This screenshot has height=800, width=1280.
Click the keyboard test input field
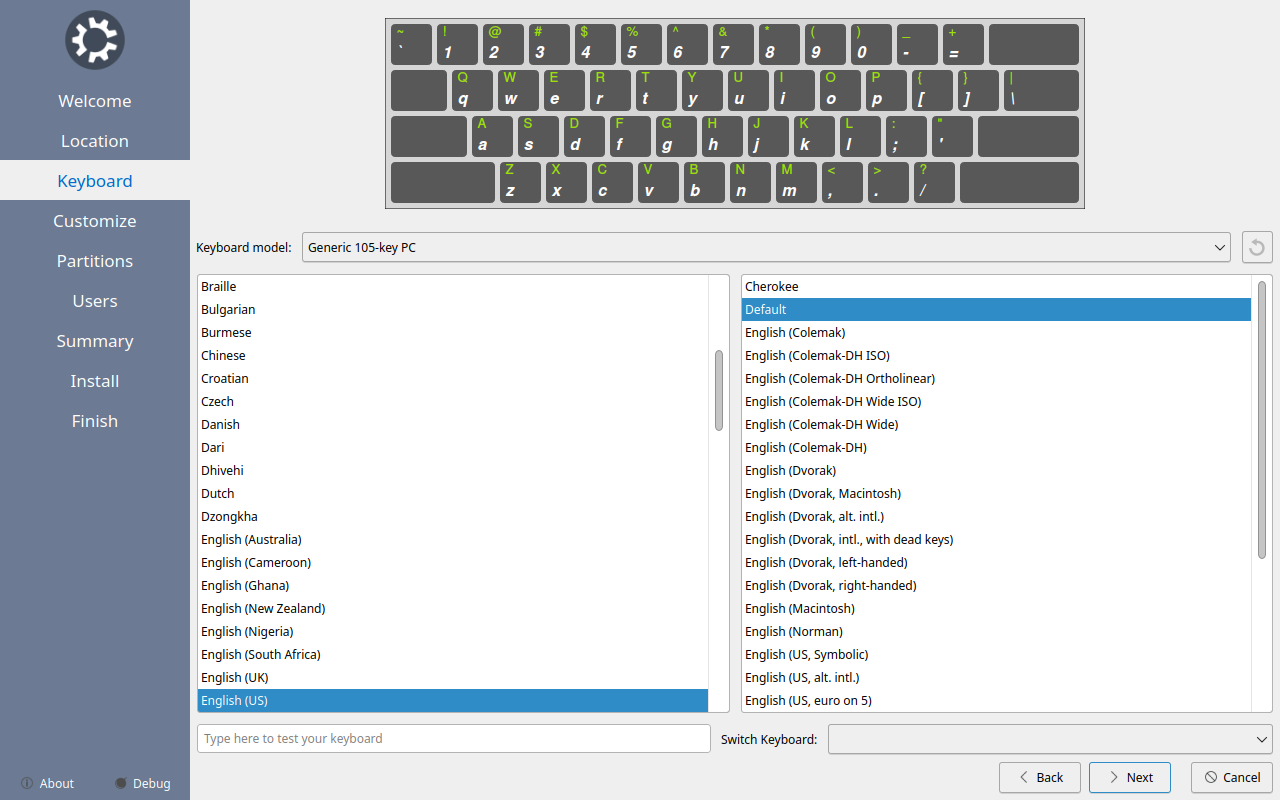[454, 739]
